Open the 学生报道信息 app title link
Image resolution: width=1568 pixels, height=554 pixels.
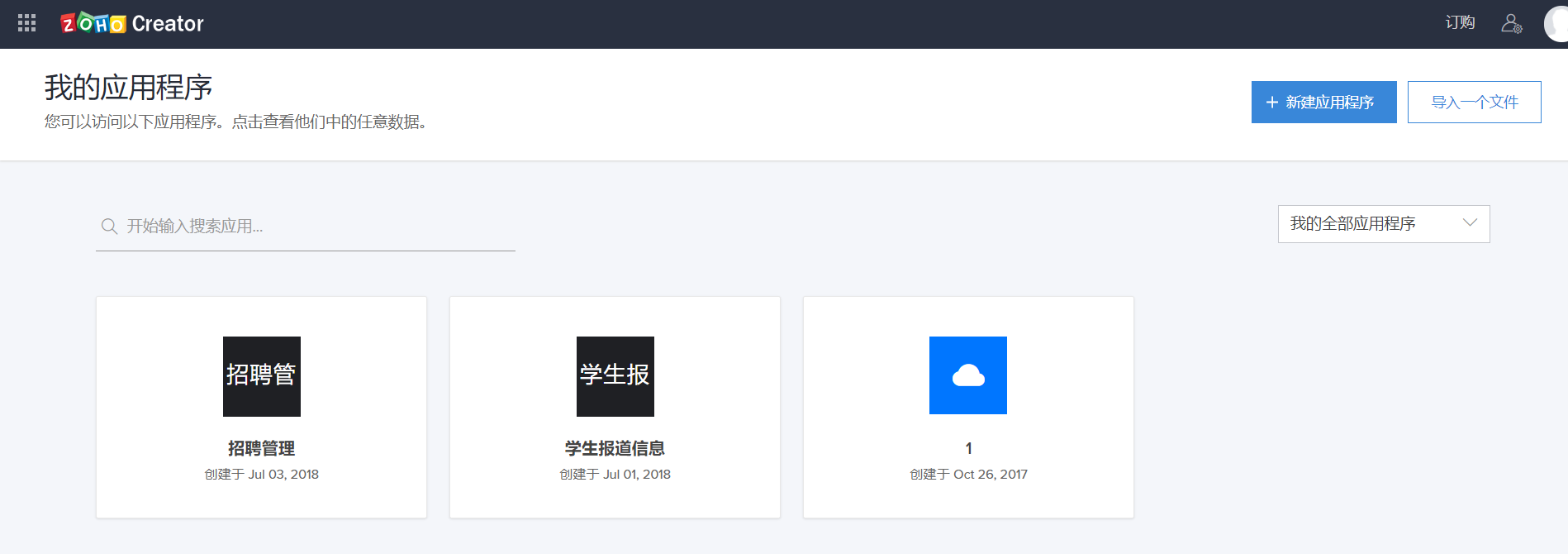[x=615, y=448]
